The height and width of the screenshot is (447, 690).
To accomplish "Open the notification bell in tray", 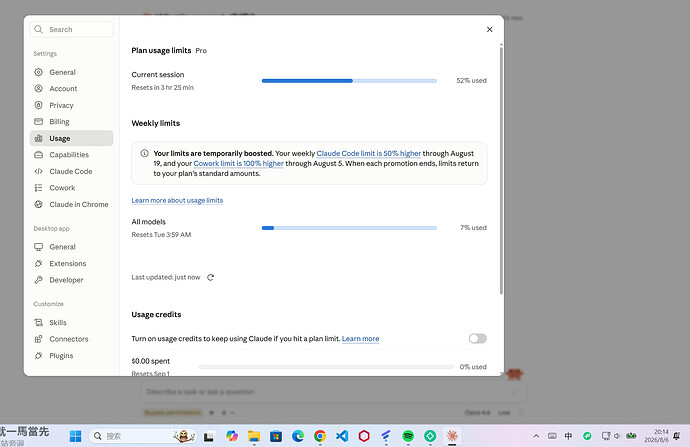I will [677, 436].
